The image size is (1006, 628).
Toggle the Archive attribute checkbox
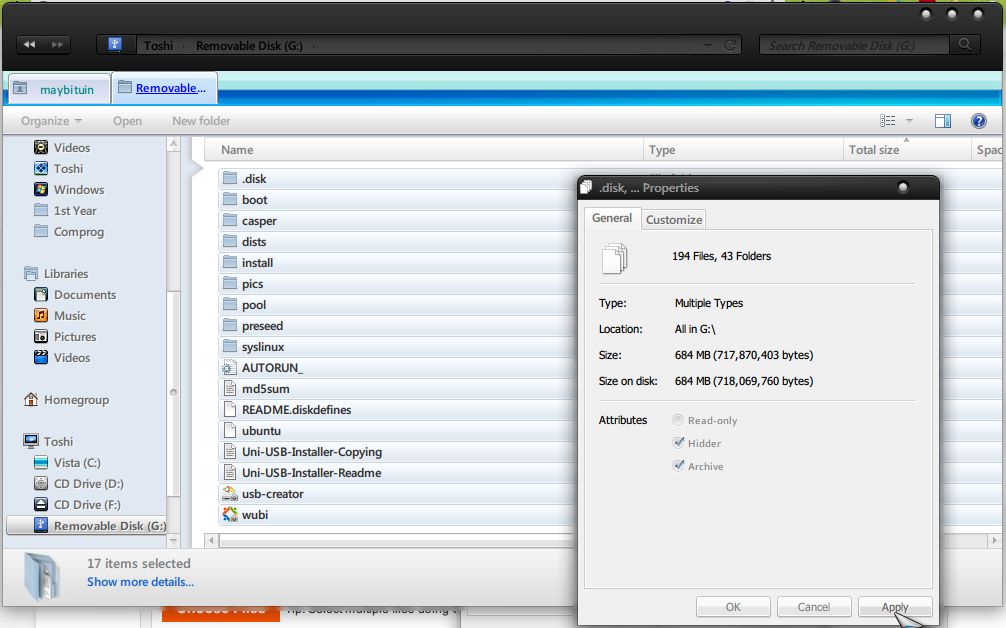(678, 466)
